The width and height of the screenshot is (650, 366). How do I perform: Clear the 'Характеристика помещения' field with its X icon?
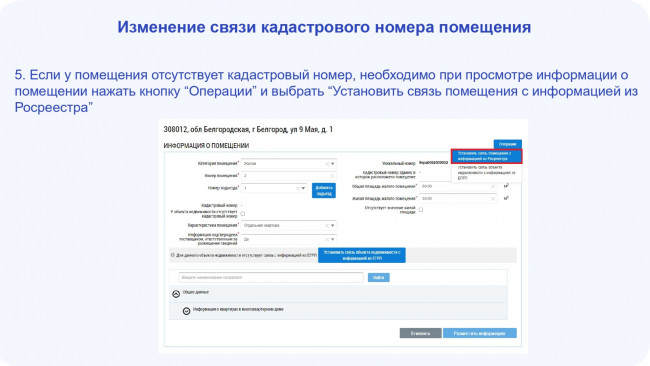pyautogui.click(x=327, y=226)
